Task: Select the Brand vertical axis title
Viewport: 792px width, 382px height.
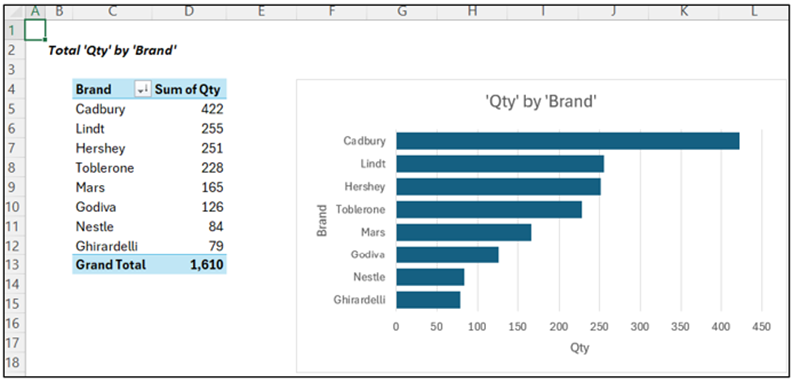Action: pyautogui.click(x=322, y=220)
